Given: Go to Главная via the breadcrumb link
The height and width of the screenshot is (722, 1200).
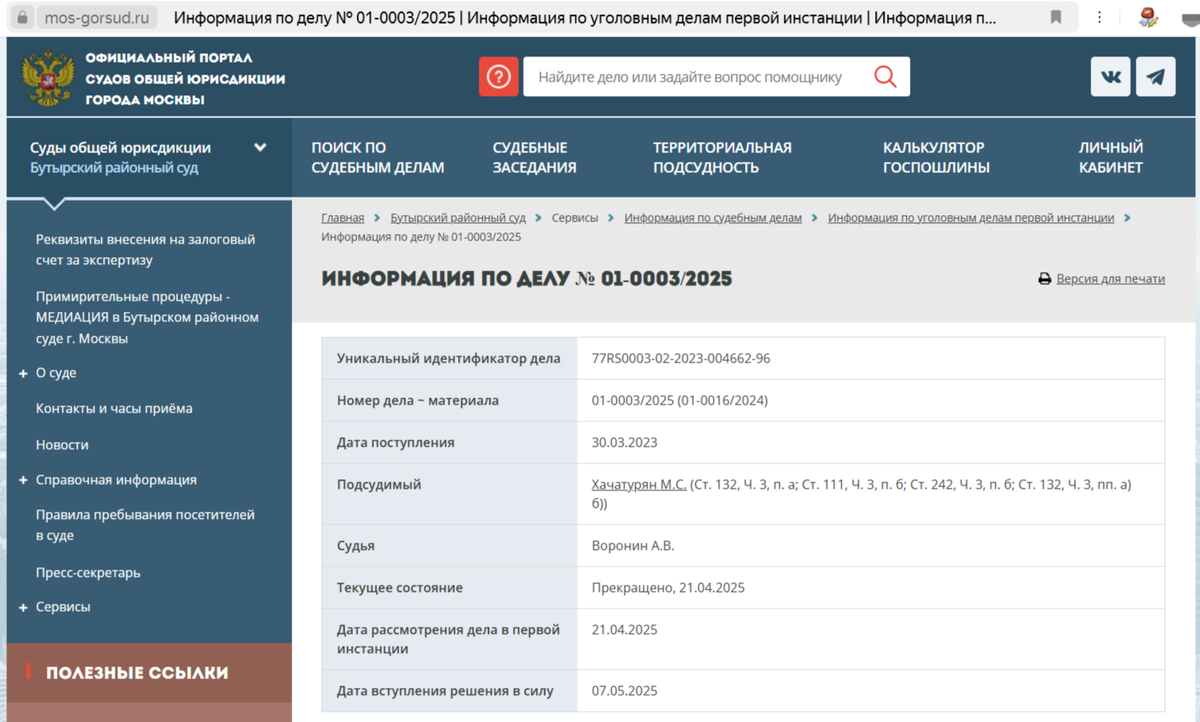Looking at the screenshot, I should 343,217.
